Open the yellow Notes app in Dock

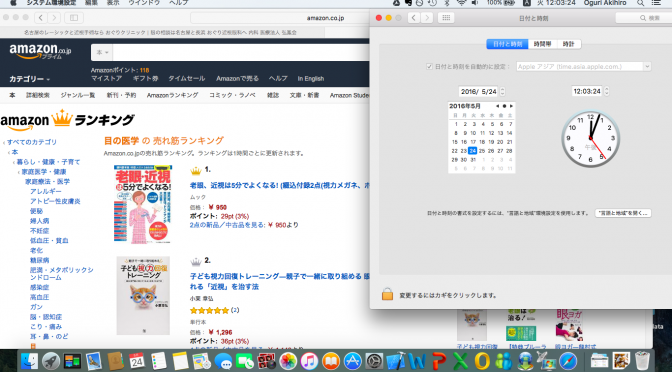click(180, 361)
